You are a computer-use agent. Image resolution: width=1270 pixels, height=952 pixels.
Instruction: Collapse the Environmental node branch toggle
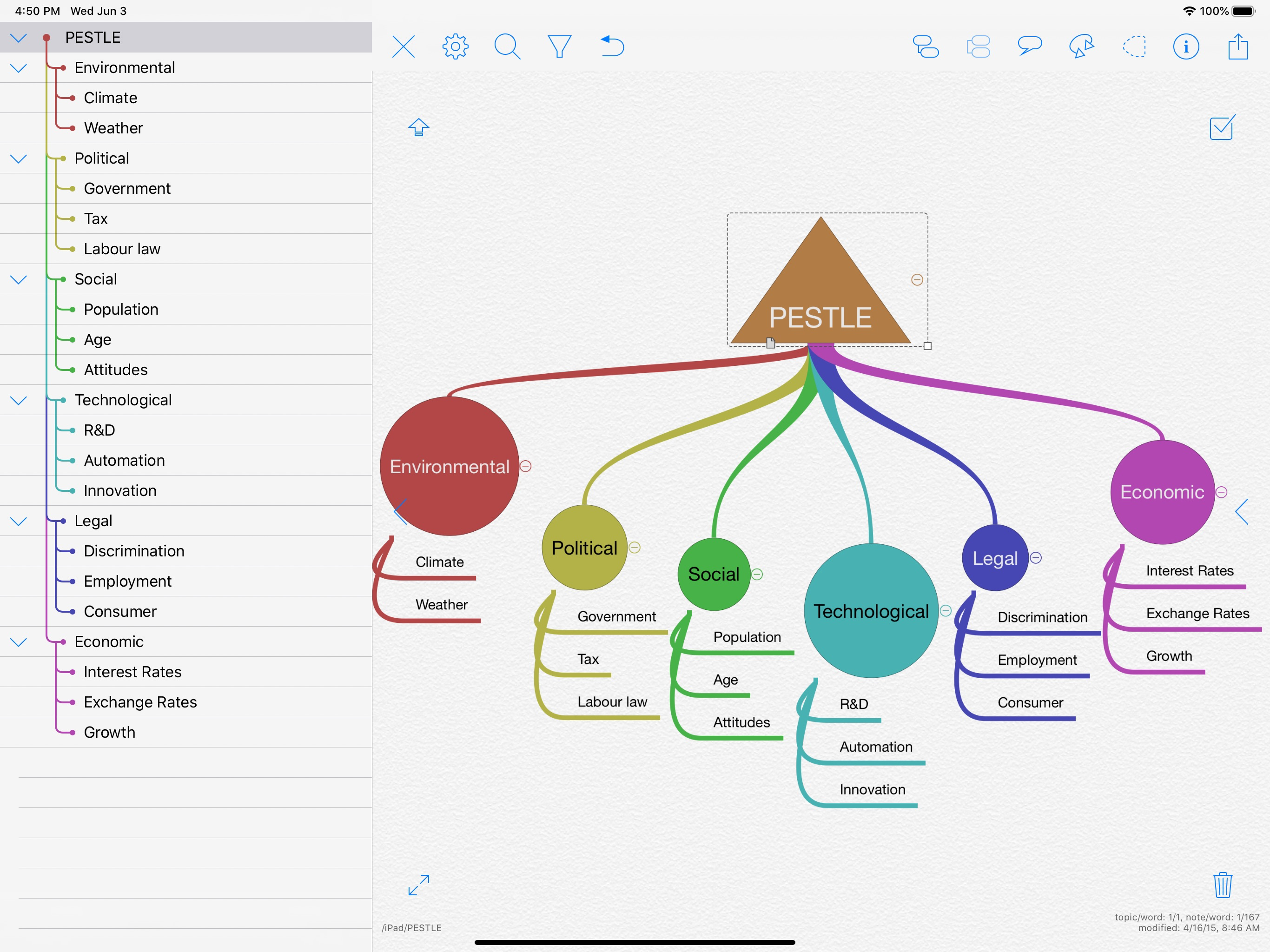pyautogui.click(x=525, y=466)
